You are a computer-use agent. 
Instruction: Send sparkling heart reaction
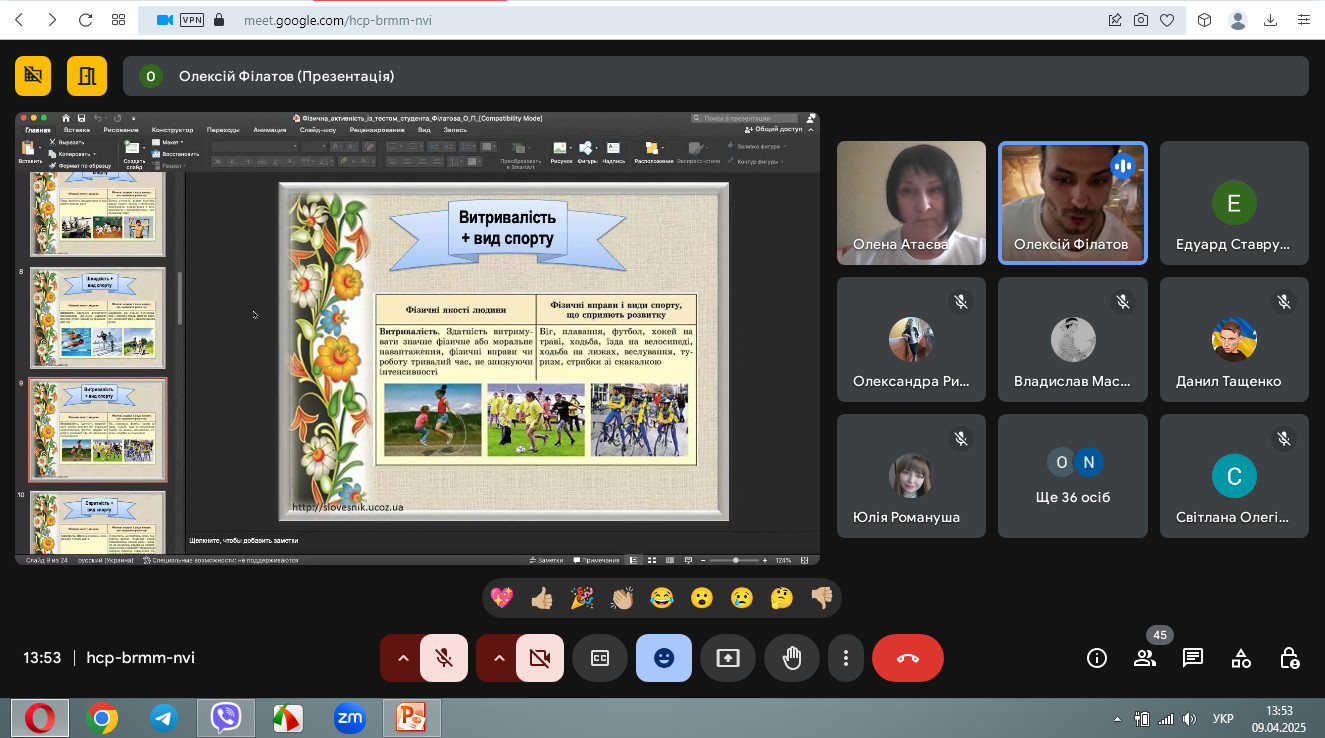click(502, 598)
